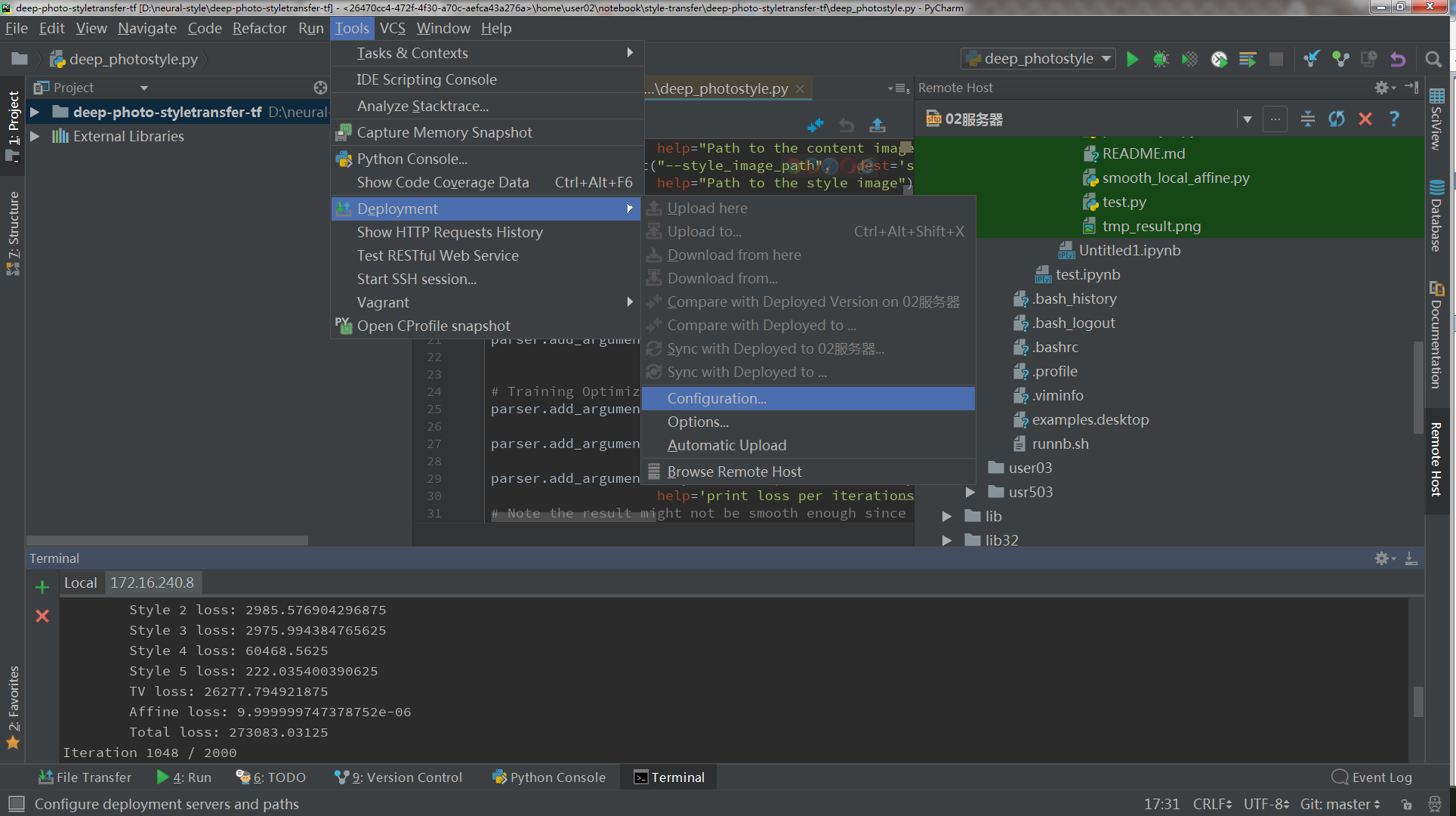1456x816 pixels.
Task: Toggle Automatic Upload in Deployment submenu
Action: pyautogui.click(x=726, y=445)
